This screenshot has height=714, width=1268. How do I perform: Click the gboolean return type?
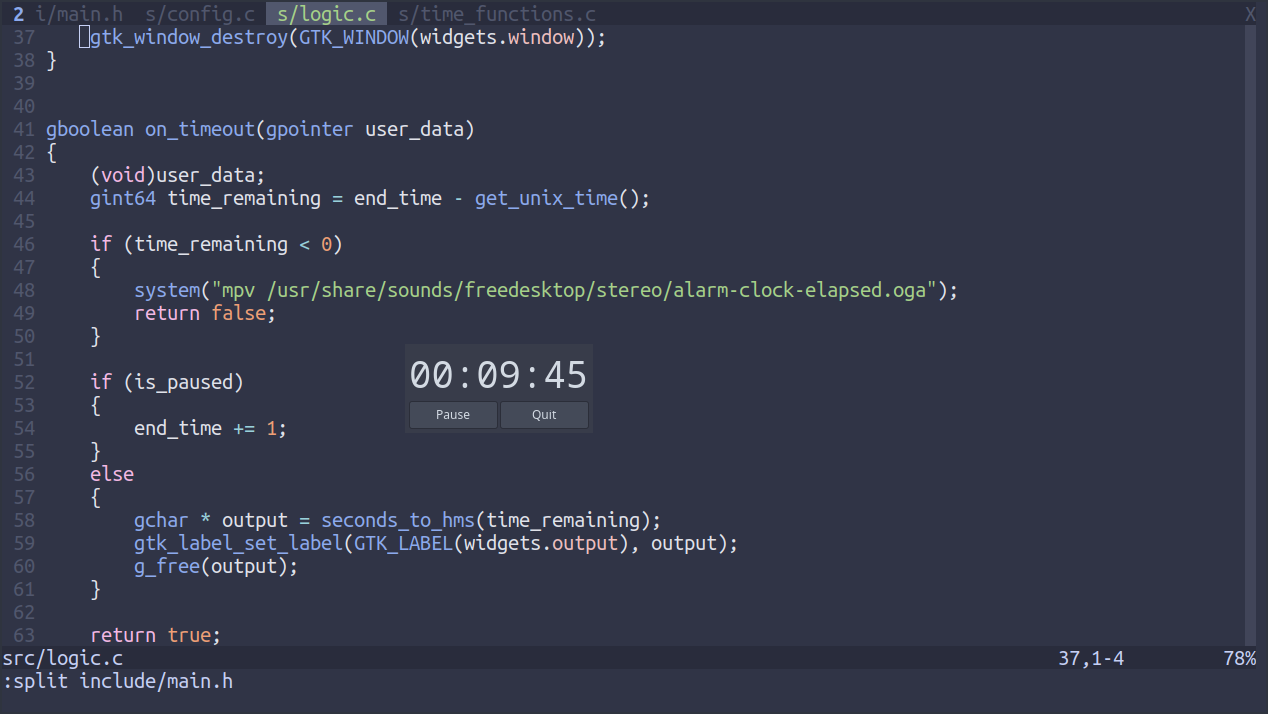[x=90, y=129]
